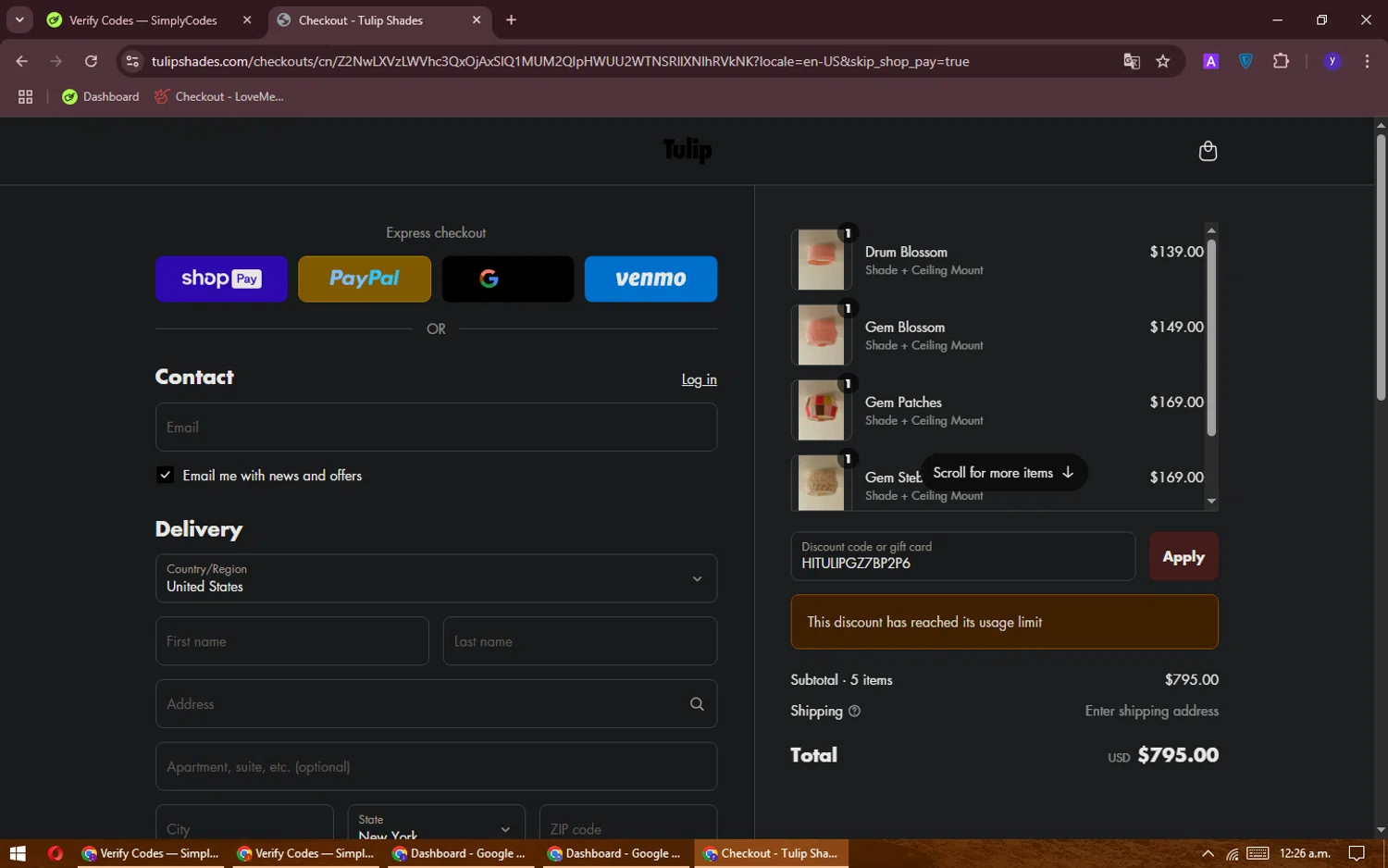Viewport: 1388px width, 868px height.
Task: Pay with Shop Pay button
Action: pos(221,279)
